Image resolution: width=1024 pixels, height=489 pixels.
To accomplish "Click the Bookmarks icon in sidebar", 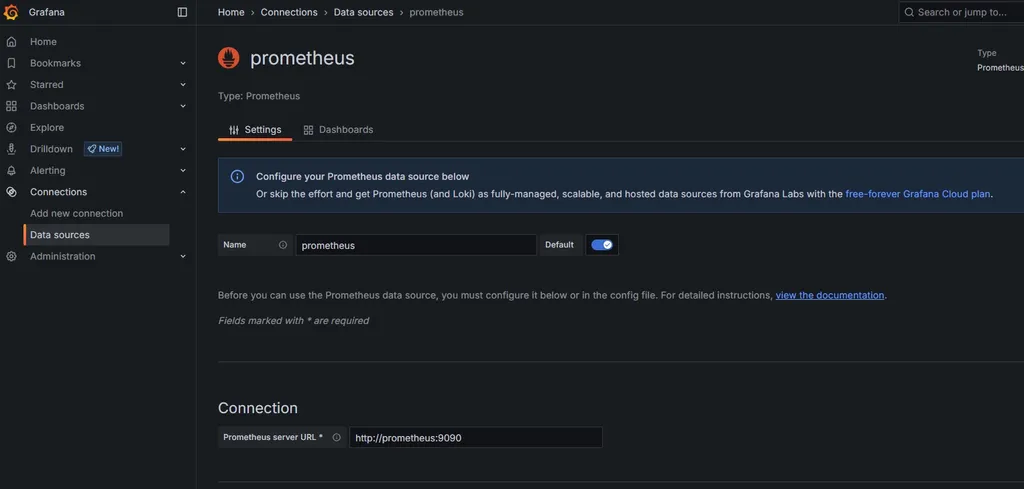I will 11,63.
